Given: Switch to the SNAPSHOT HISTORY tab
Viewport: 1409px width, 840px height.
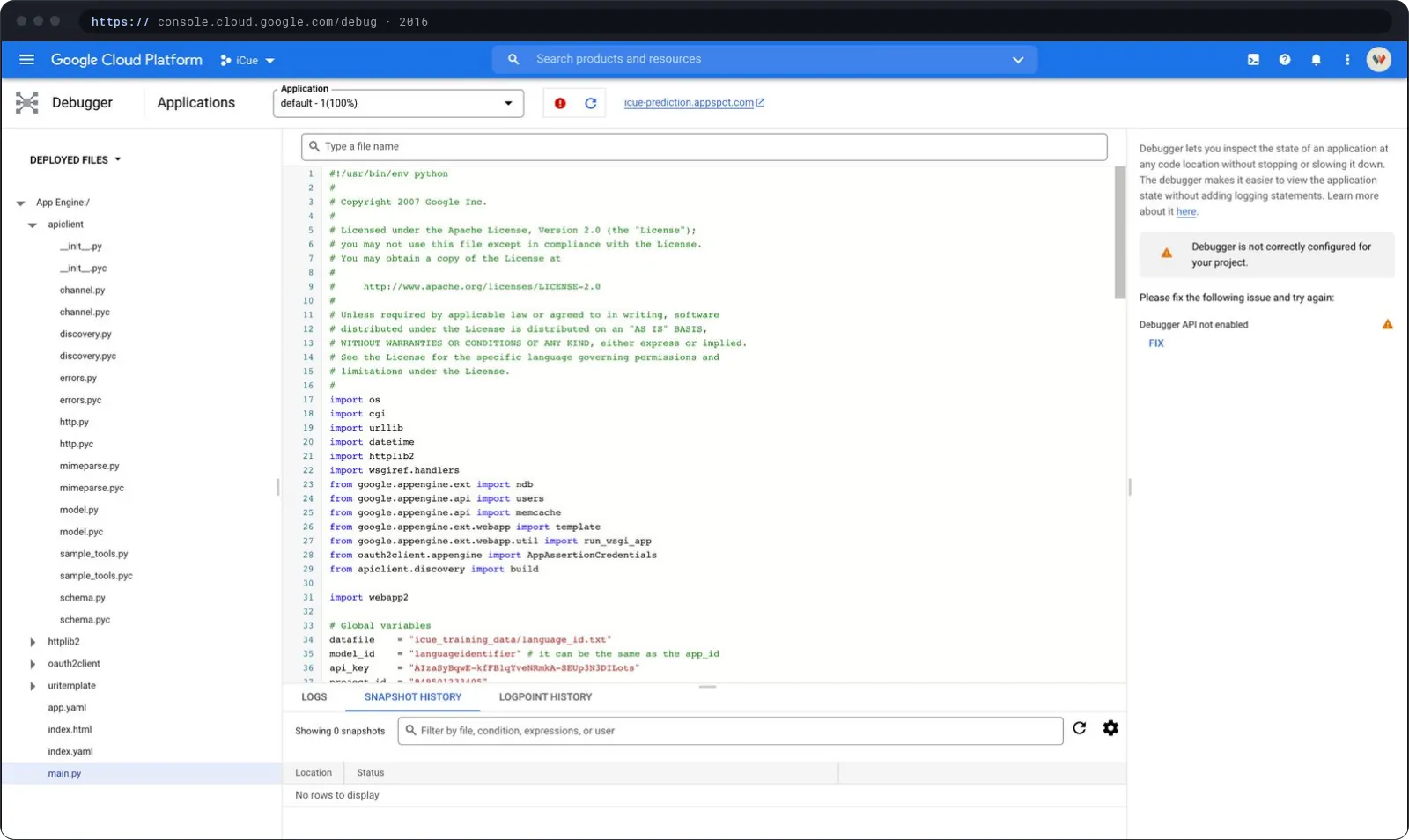Looking at the screenshot, I should [413, 697].
